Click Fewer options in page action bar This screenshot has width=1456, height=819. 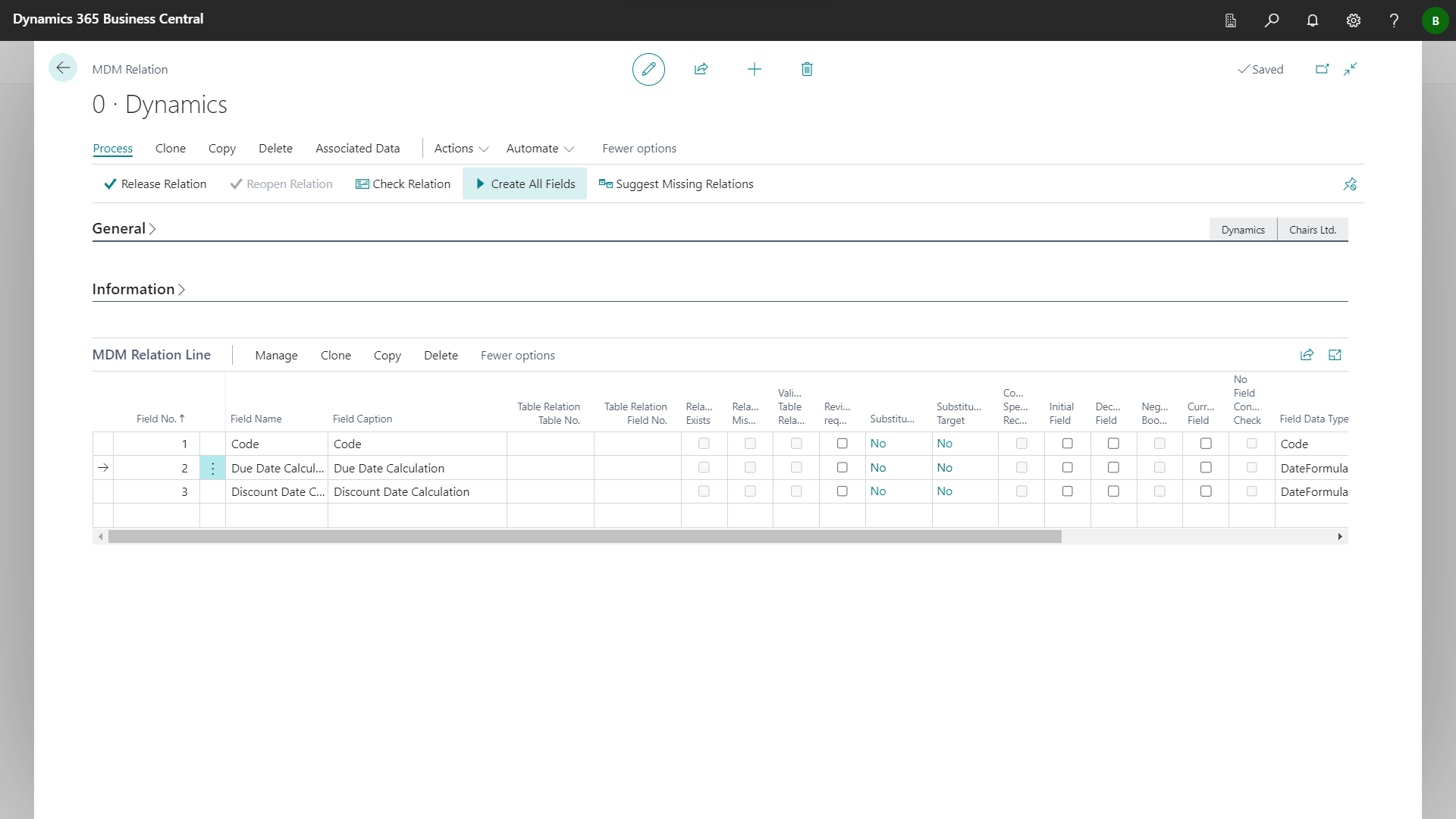pyautogui.click(x=639, y=149)
